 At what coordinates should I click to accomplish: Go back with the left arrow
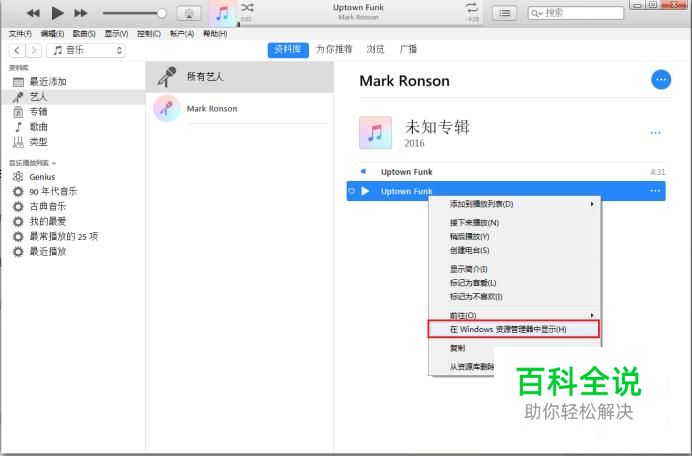17,50
